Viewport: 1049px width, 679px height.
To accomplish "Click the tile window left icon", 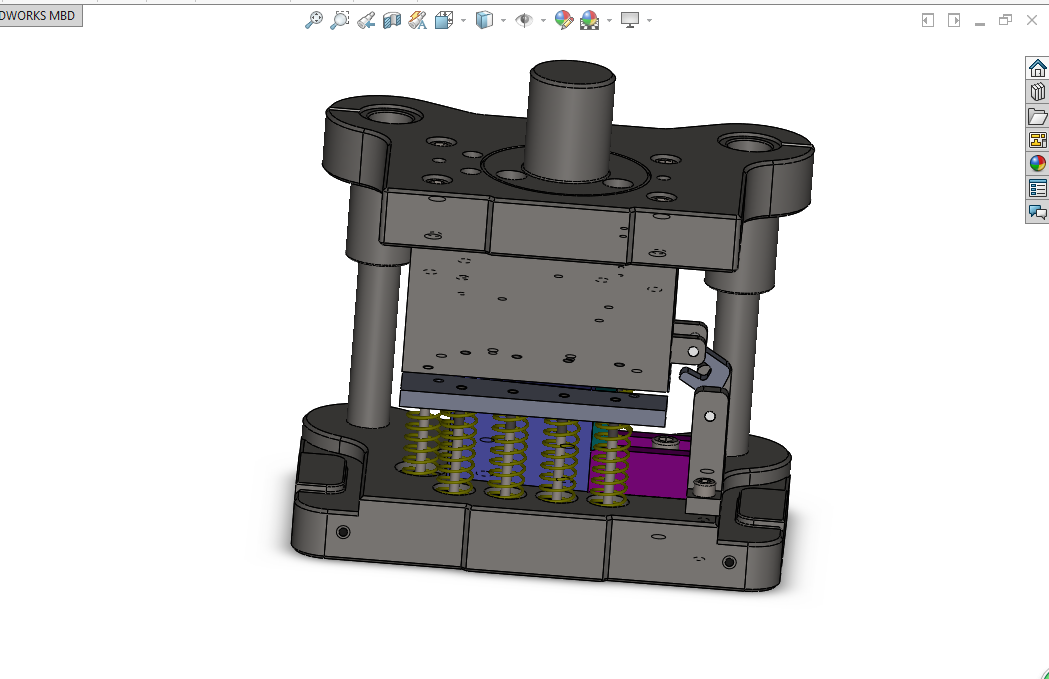I will pyautogui.click(x=927, y=21).
